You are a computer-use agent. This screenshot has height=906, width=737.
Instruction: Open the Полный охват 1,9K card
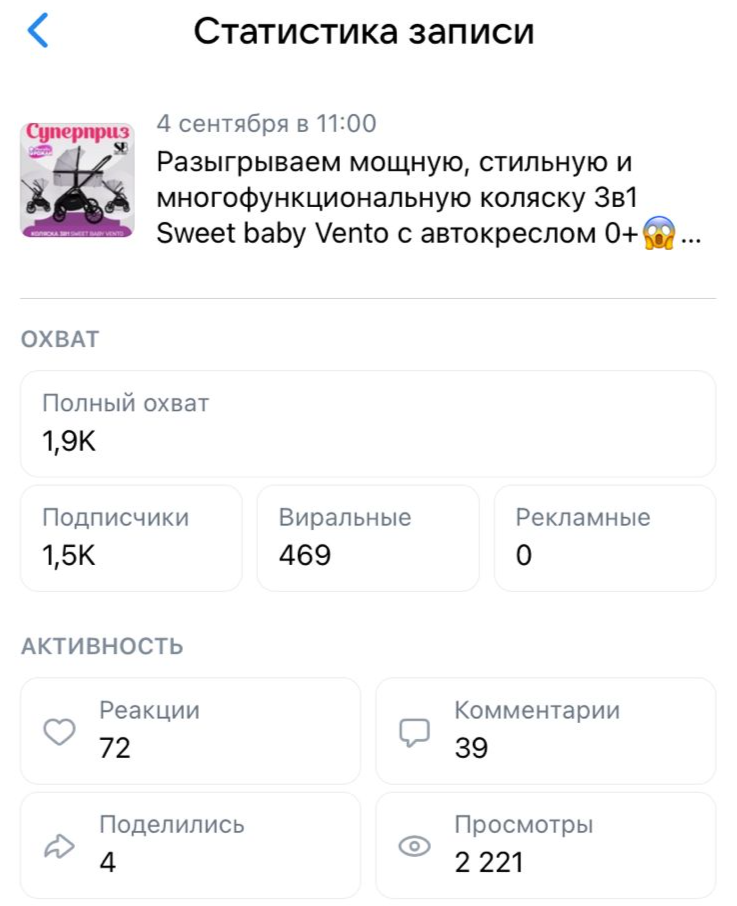(x=368, y=424)
